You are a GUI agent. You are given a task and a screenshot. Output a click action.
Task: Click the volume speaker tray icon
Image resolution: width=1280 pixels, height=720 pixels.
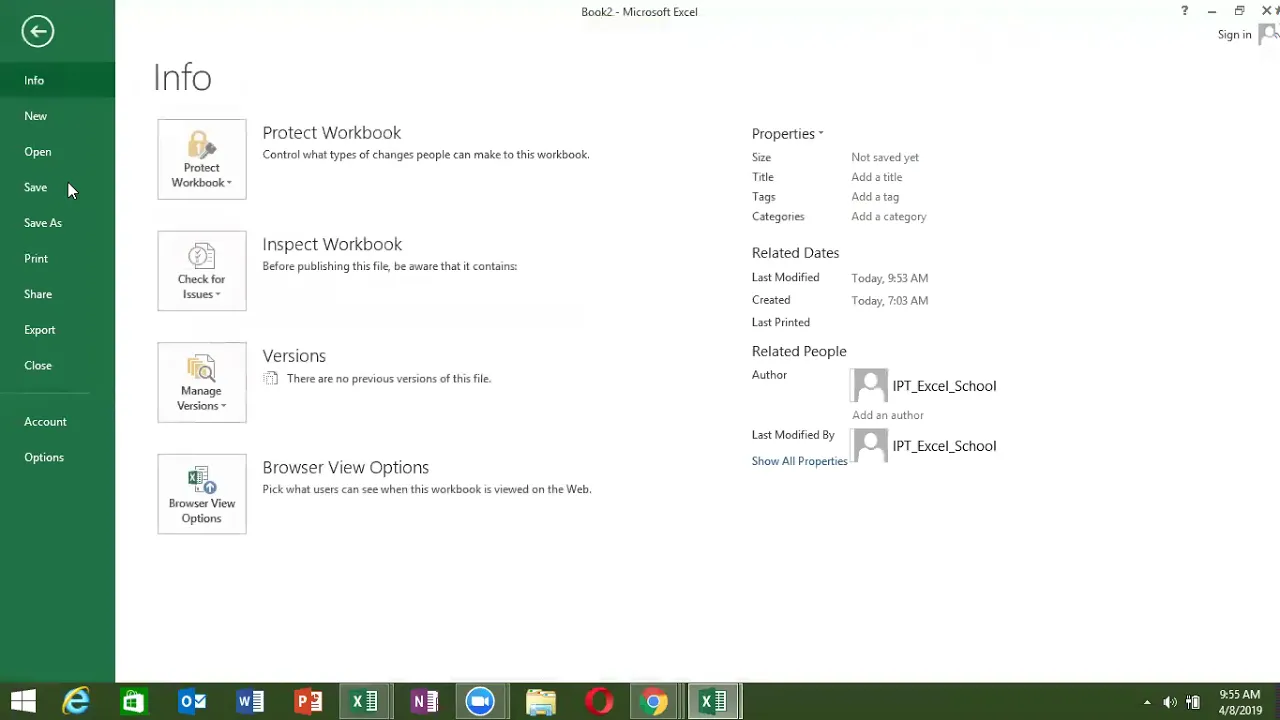point(1169,703)
